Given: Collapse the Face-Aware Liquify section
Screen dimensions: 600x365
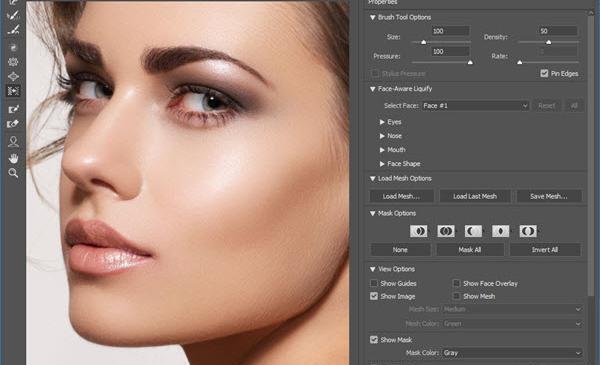Looking at the screenshot, I should click(x=372, y=89).
